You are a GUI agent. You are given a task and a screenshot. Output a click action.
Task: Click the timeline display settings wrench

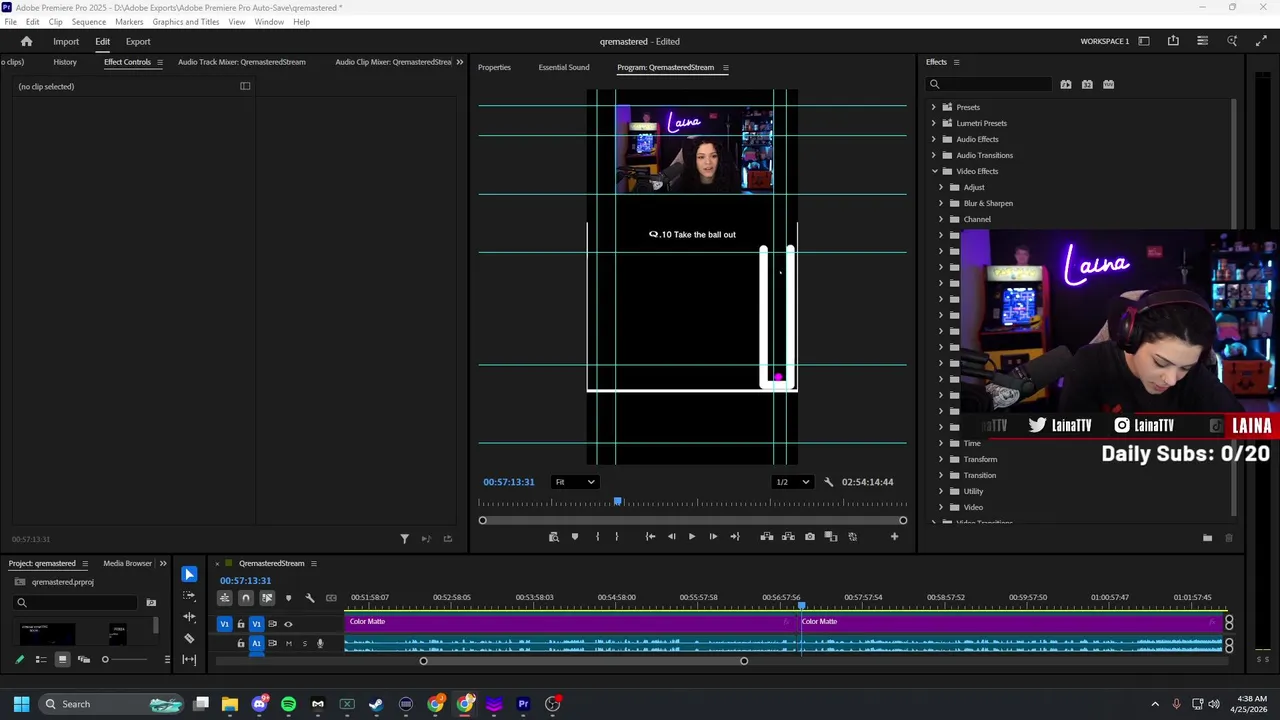click(310, 598)
